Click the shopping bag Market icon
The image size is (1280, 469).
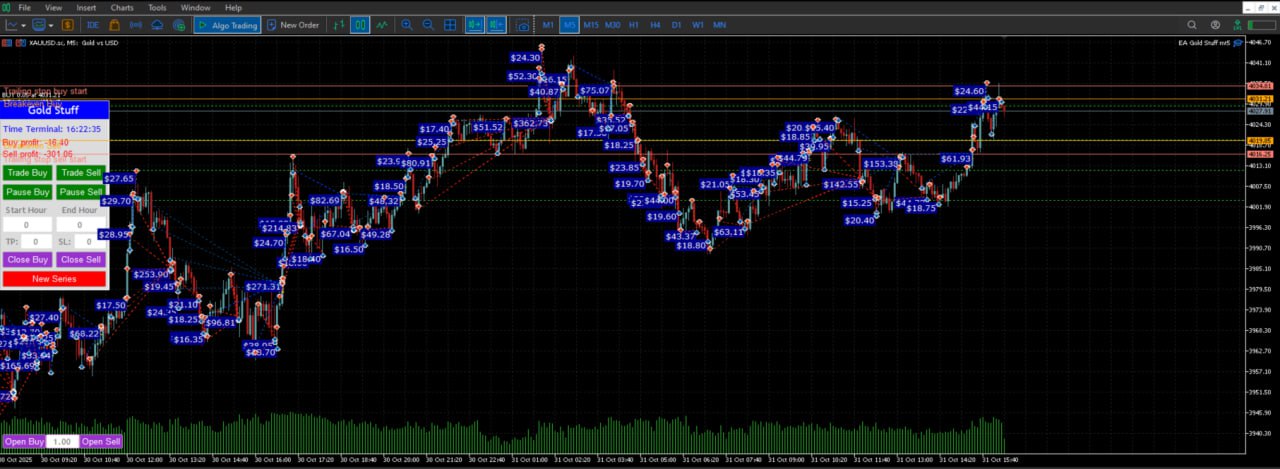tap(115, 25)
